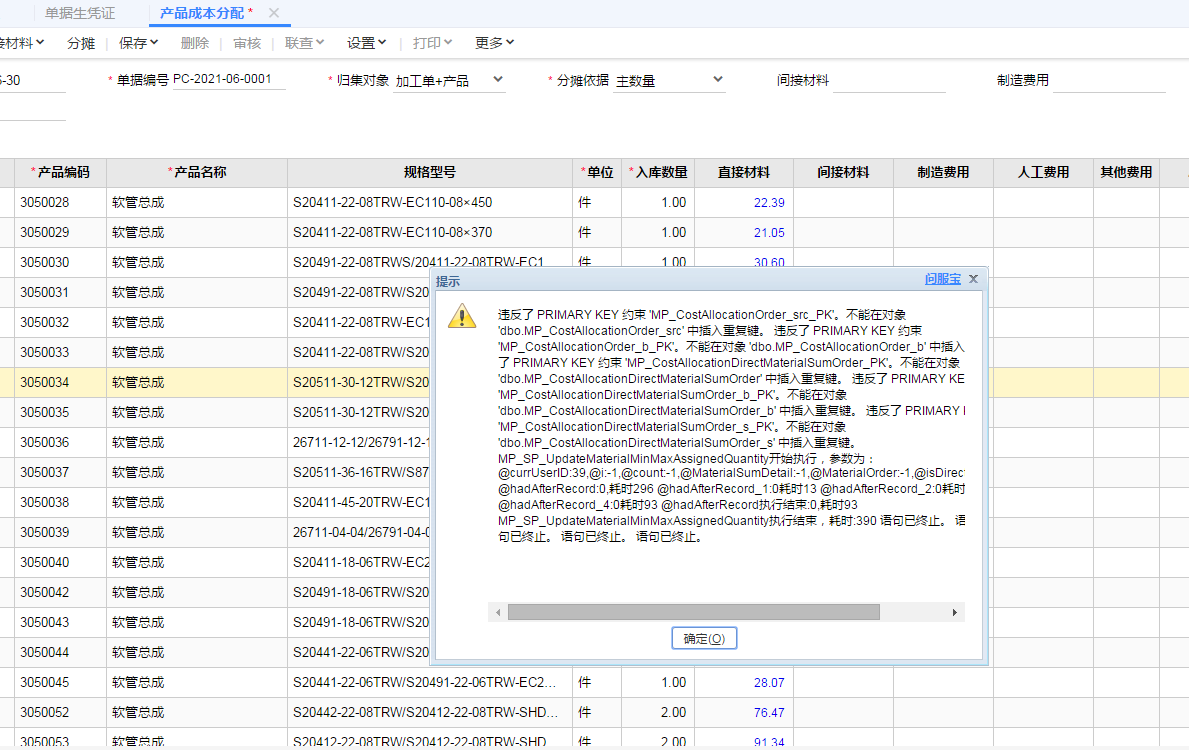
Task: Click the 制造费用 input field
Action: tap(1109, 80)
